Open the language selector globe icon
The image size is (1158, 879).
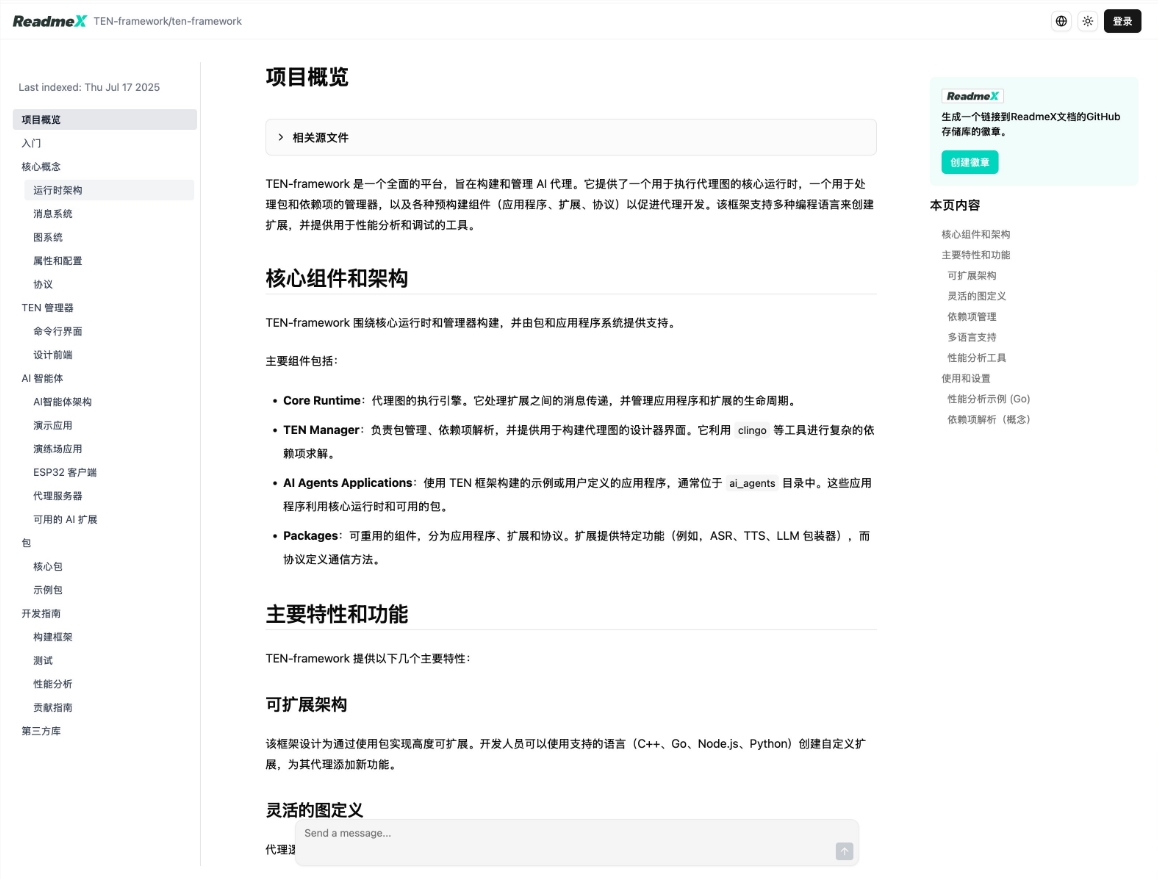(x=1061, y=20)
